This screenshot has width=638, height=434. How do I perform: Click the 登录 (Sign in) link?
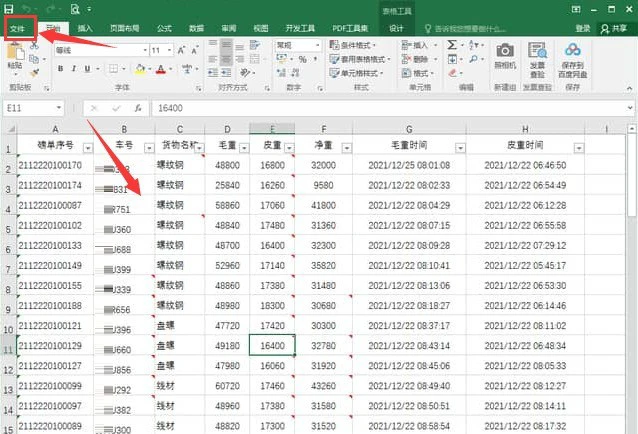583,28
